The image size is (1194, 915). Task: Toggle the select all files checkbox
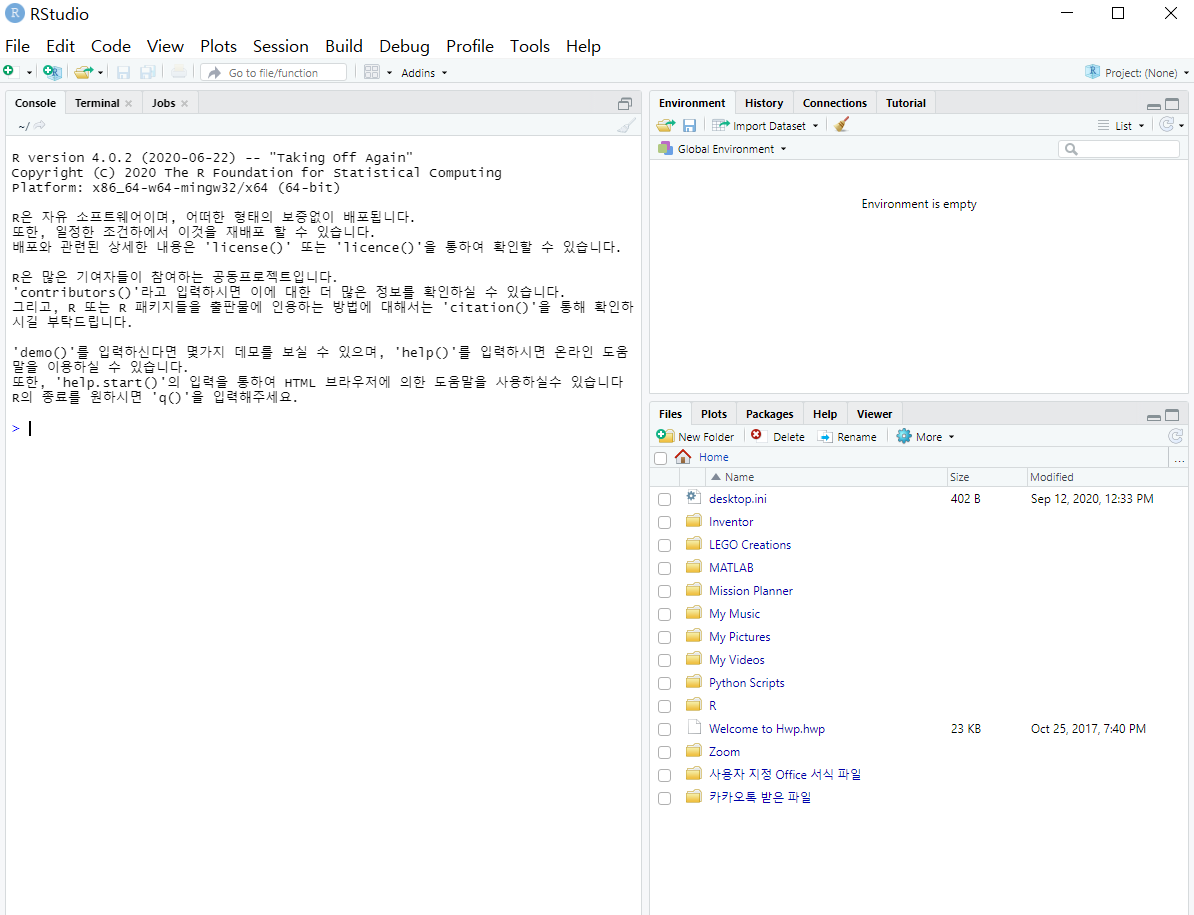tap(660, 458)
